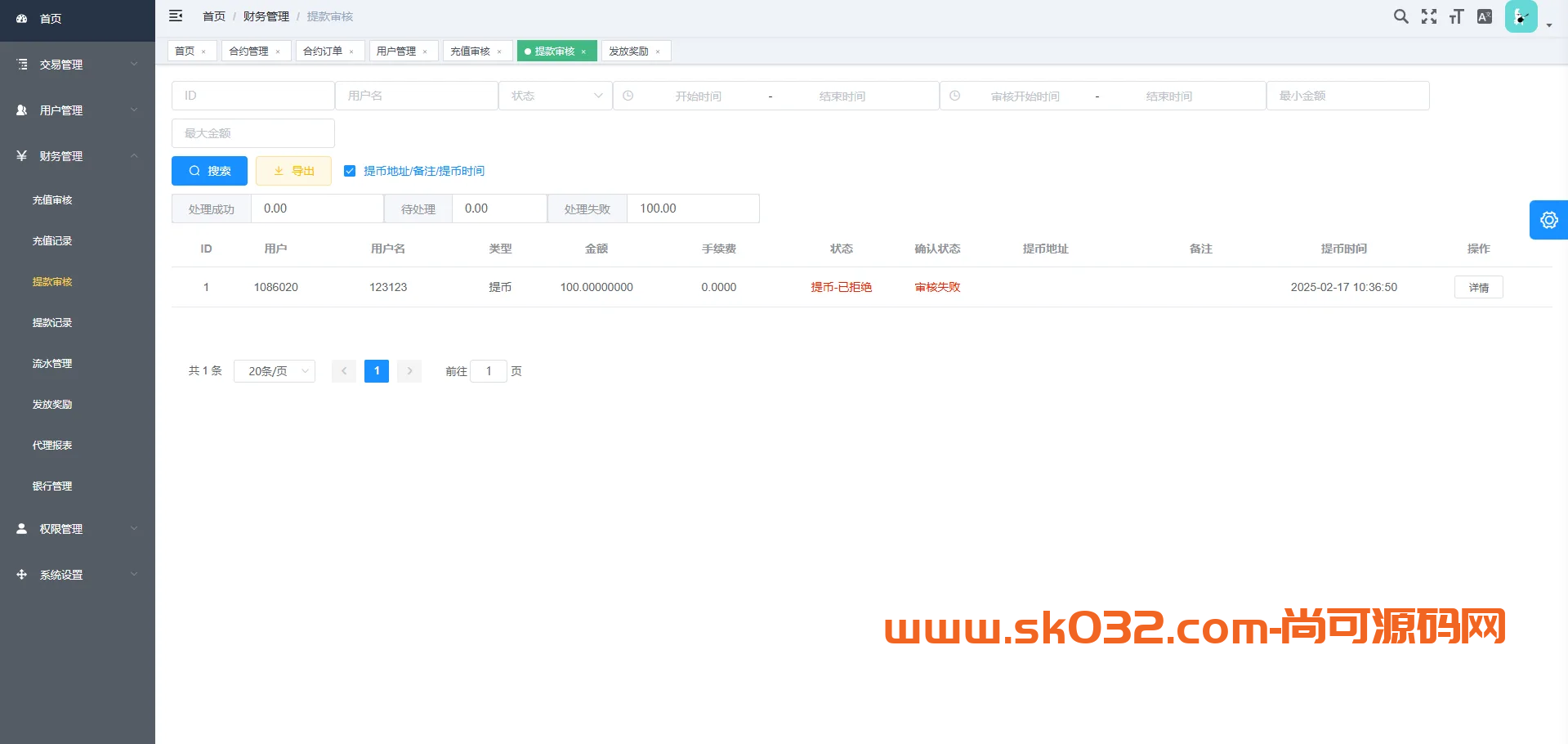Open the 20条/页 page size dropdown

[x=274, y=370]
